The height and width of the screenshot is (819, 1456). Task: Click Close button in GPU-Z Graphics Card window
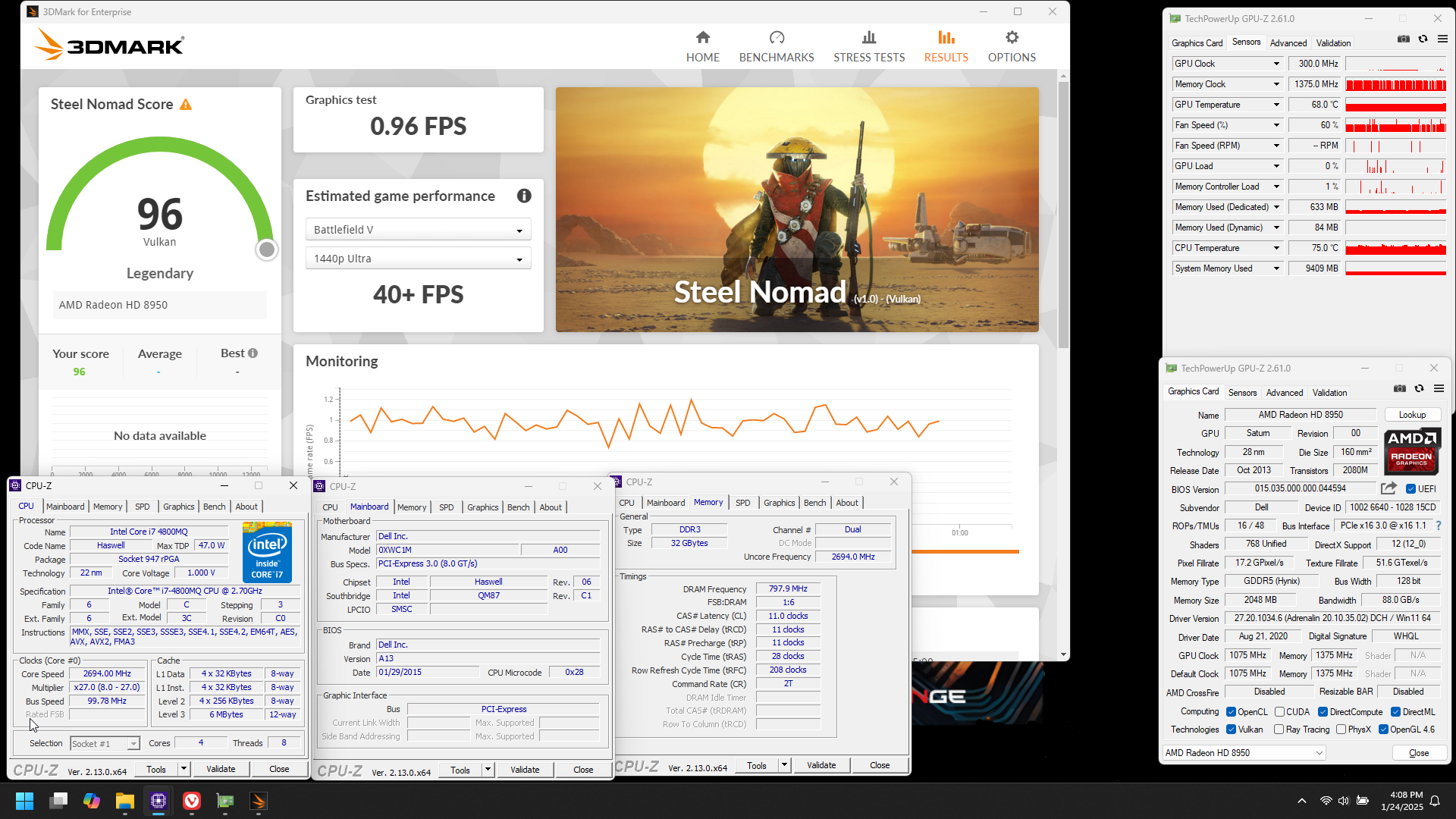click(1419, 753)
